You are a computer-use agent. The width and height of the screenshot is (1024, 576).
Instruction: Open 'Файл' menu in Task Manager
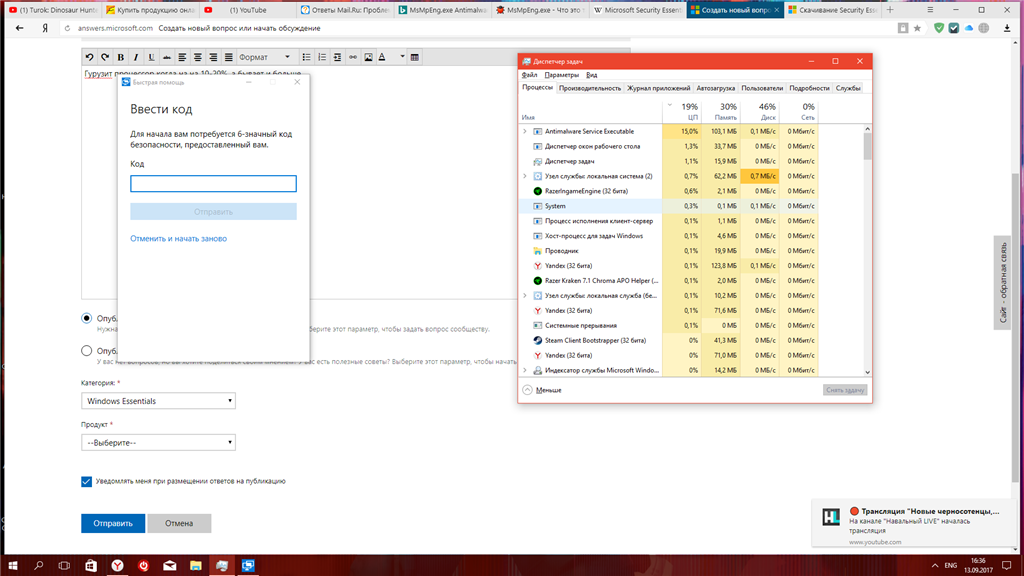click(529, 75)
